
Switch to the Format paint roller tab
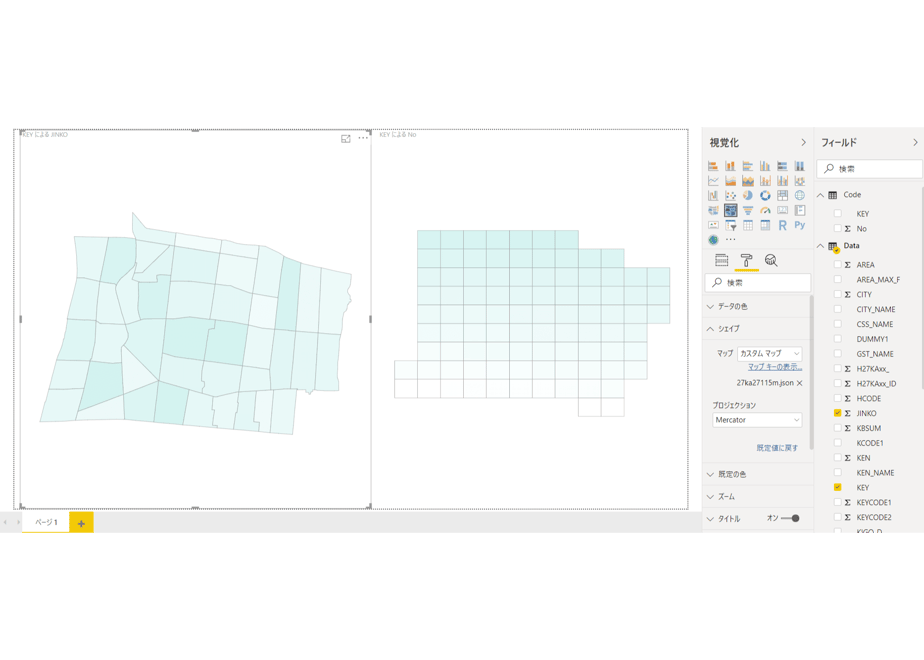click(746, 260)
